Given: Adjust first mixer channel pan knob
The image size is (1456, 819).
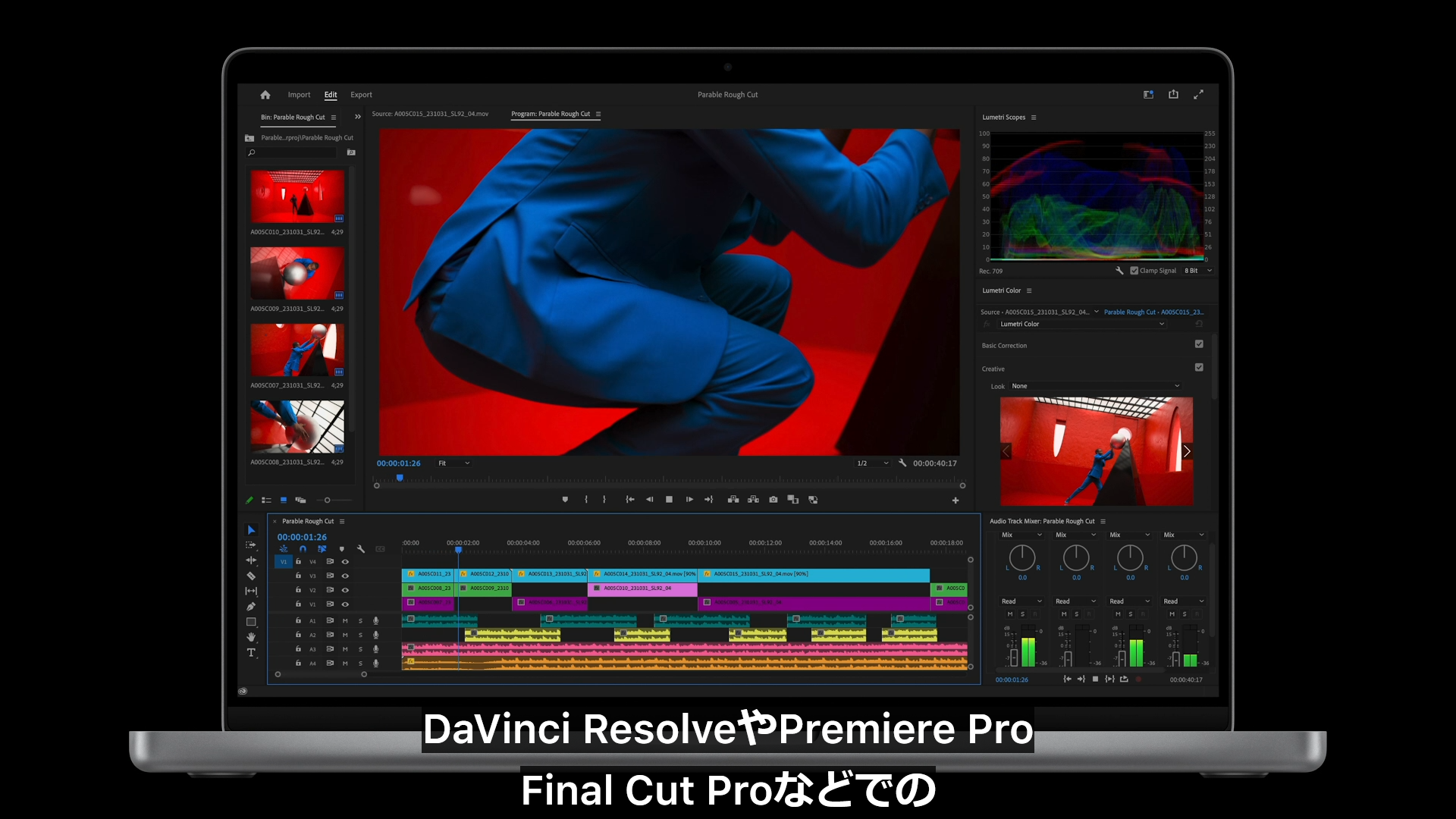Looking at the screenshot, I should point(1021,558).
